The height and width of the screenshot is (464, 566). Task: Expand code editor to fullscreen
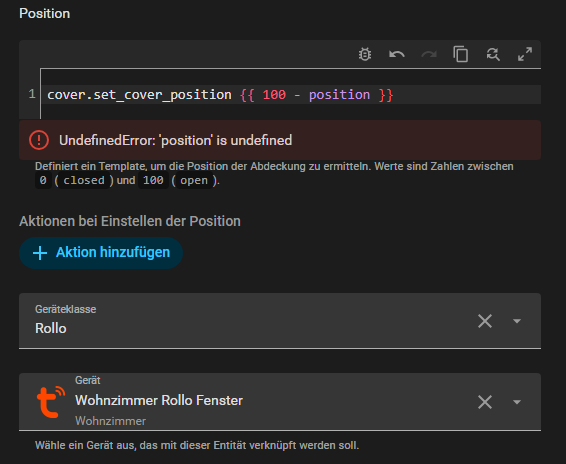click(x=525, y=55)
